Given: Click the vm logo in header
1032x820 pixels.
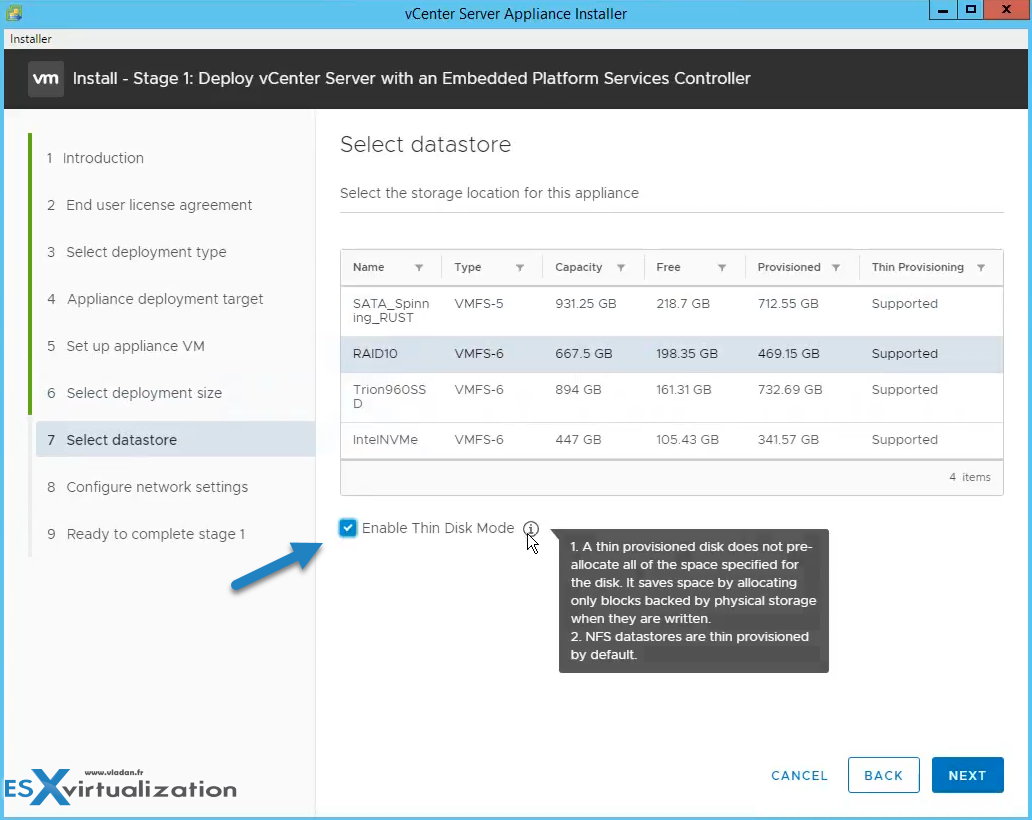Looking at the screenshot, I should tap(46, 79).
